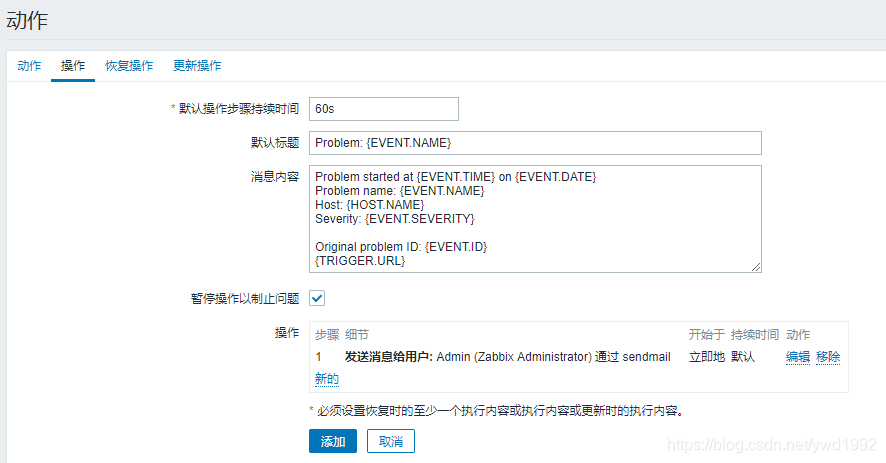
Task: Click the 新的 link to add an operation
Action: tap(327, 379)
